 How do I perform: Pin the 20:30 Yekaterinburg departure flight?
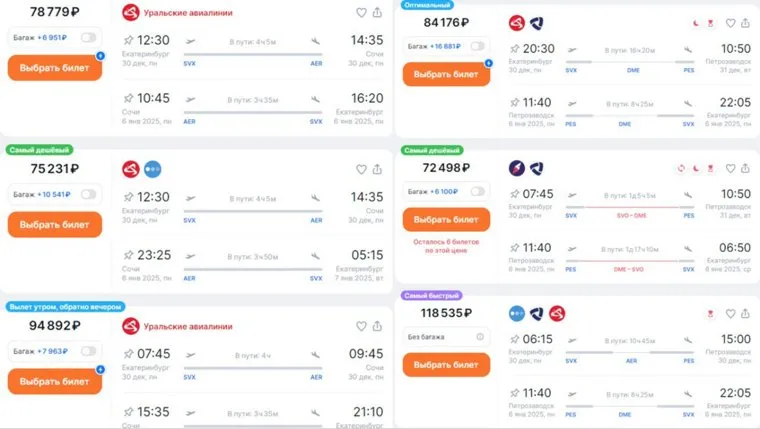pos(514,49)
